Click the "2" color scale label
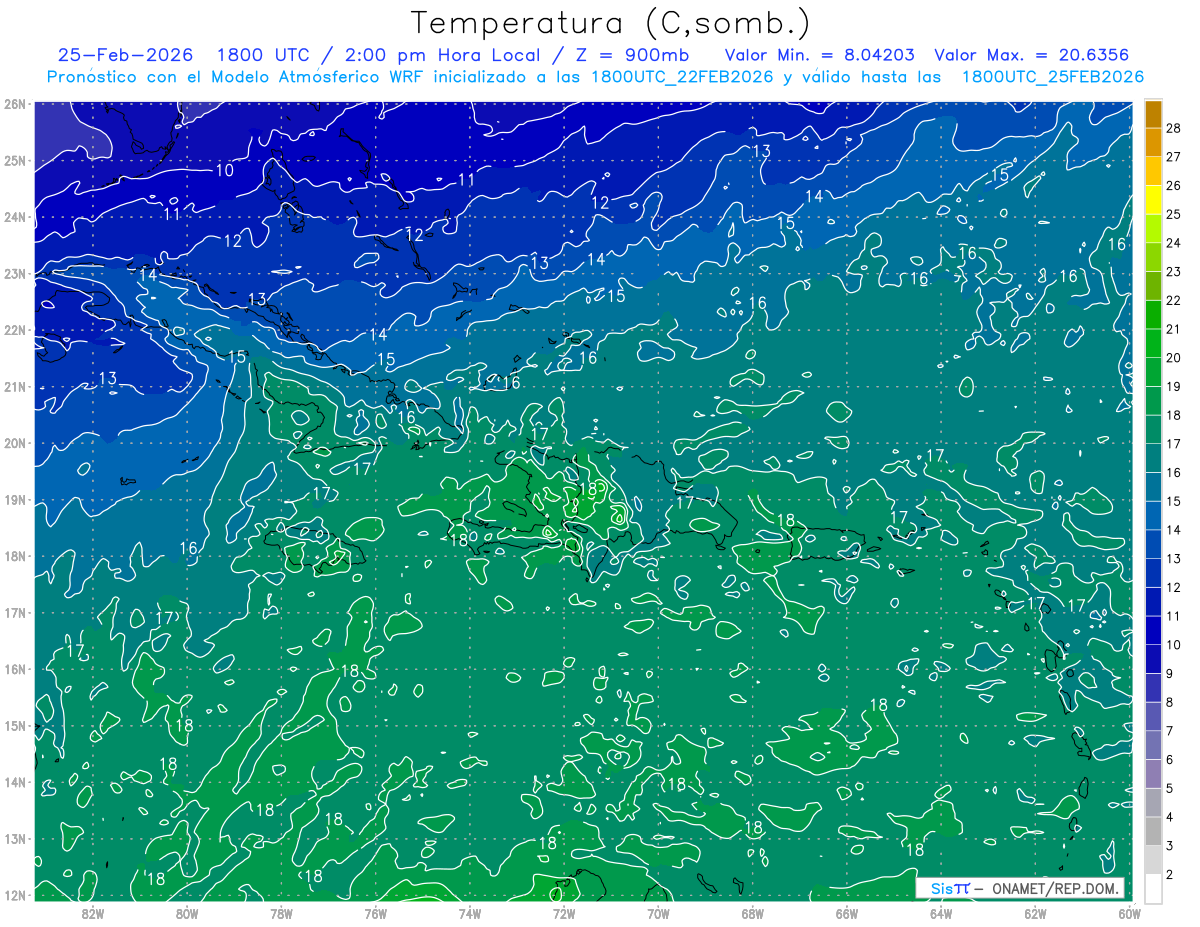The width and height of the screenshot is (1200, 927). click(x=1170, y=875)
